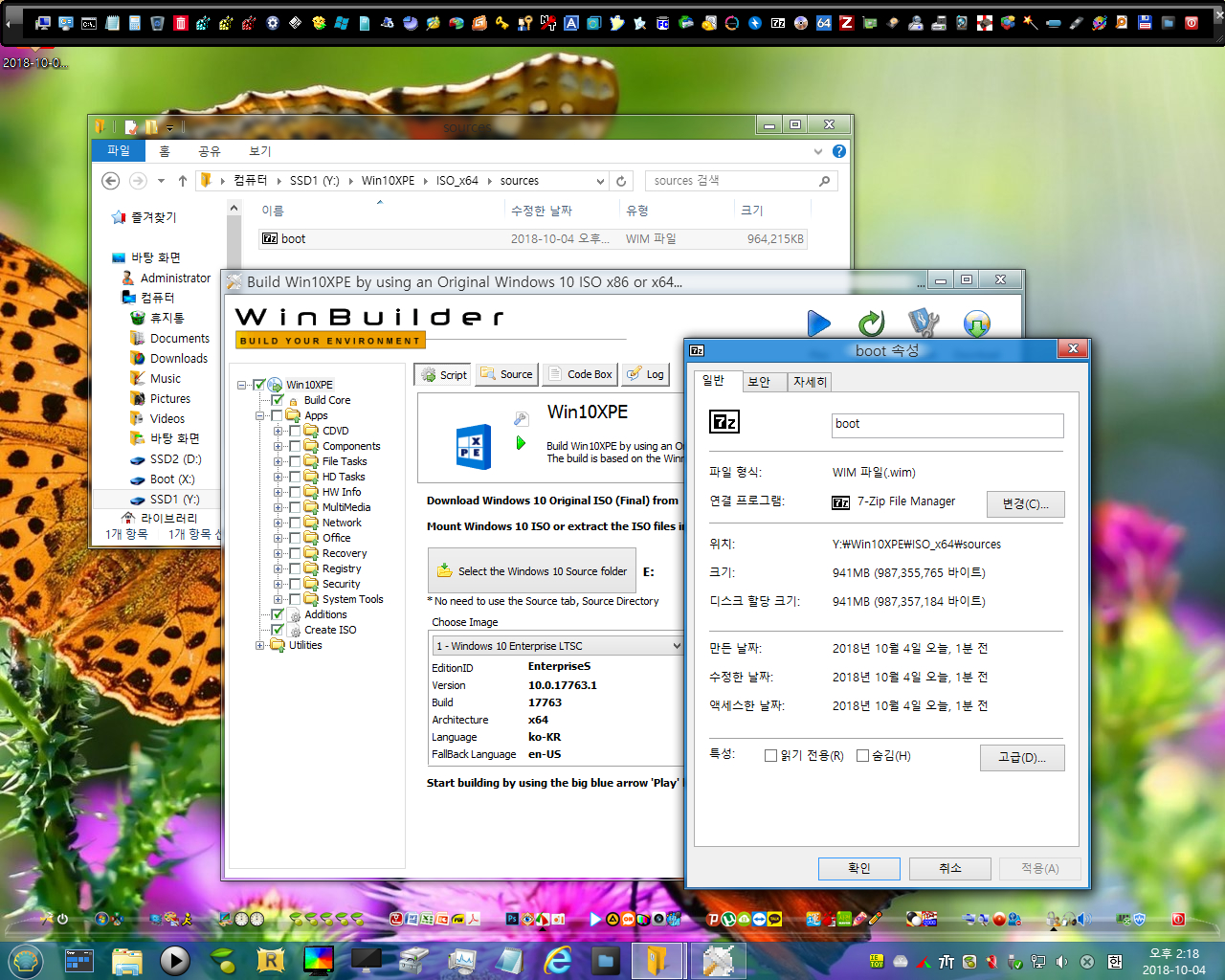Expand the Utilities tree node
This screenshot has width=1225, height=980.
(260, 645)
